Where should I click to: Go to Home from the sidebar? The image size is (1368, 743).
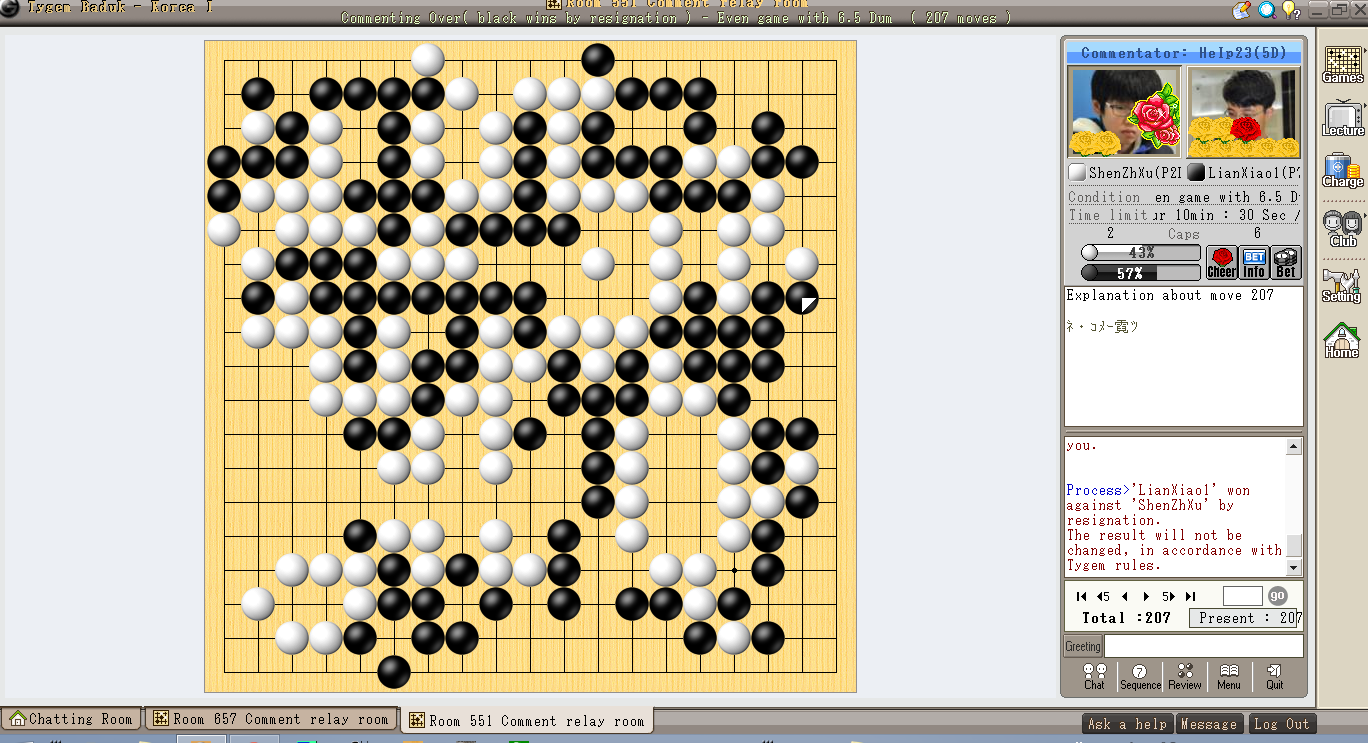[x=1342, y=340]
